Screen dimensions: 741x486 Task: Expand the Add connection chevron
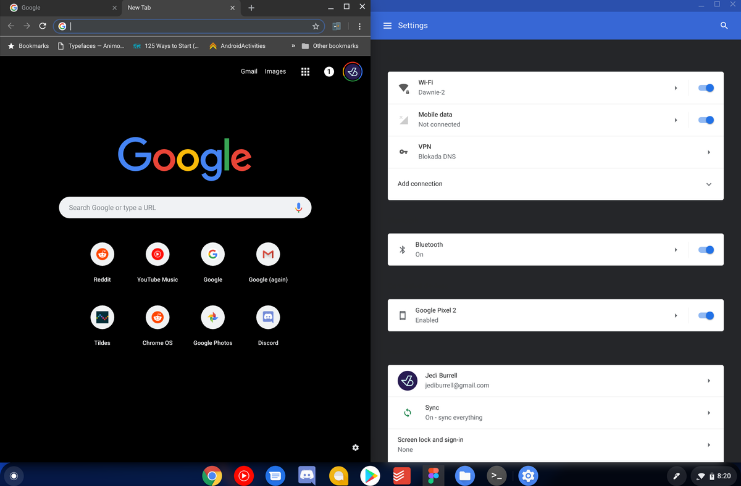[x=708, y=184]
